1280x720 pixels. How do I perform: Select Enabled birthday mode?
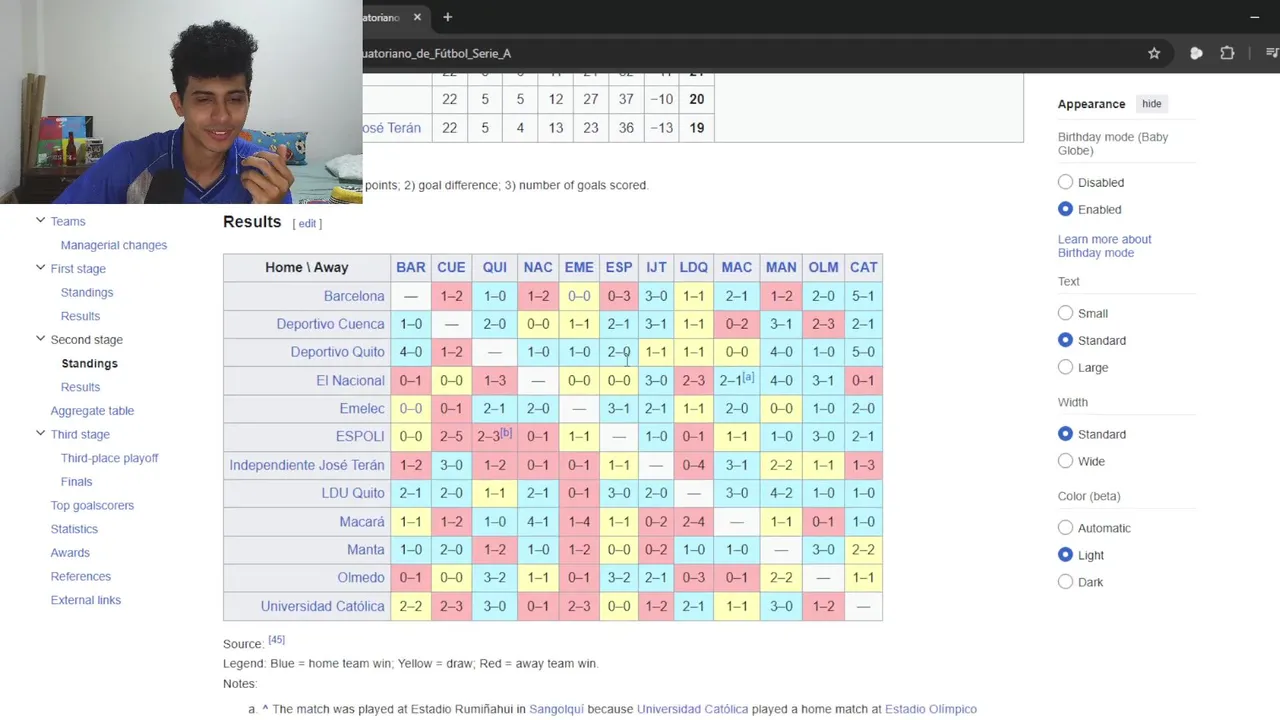pyautogui.click(x=1065, y=209)
